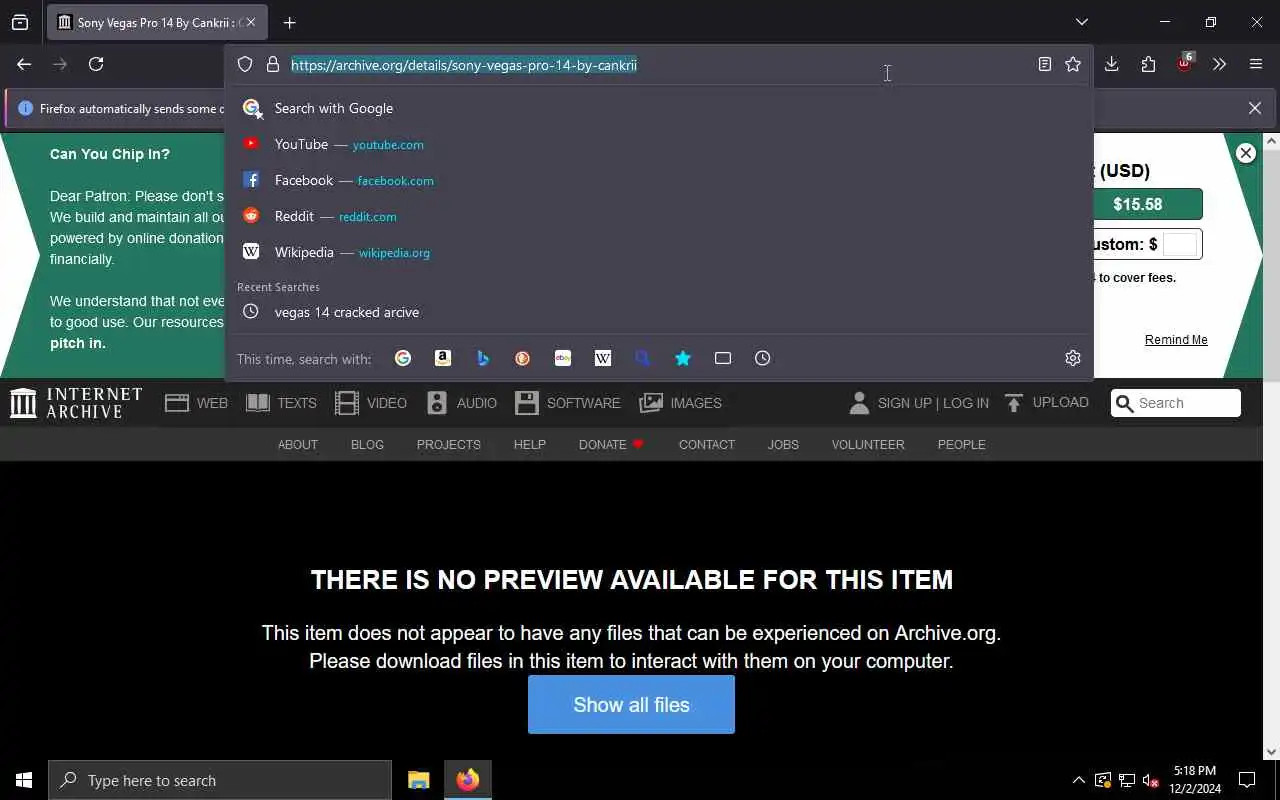Open a new tab with plus button
Screen dimensions: 1280x800
(289, 22)
